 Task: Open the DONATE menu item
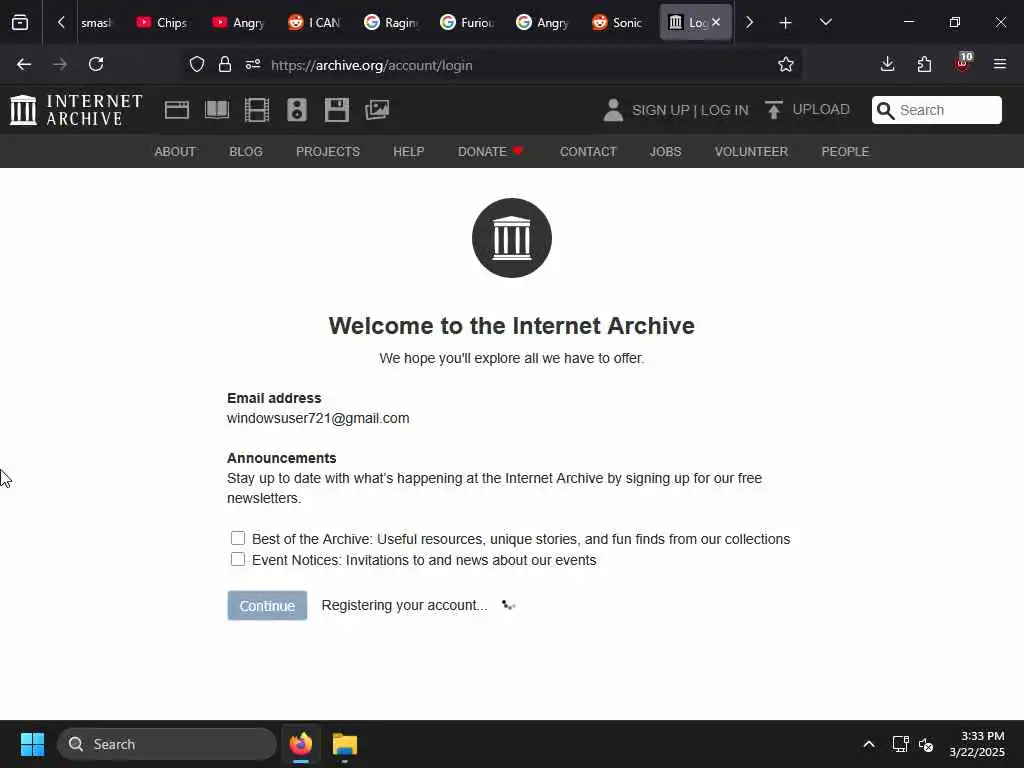coord(491,152)
